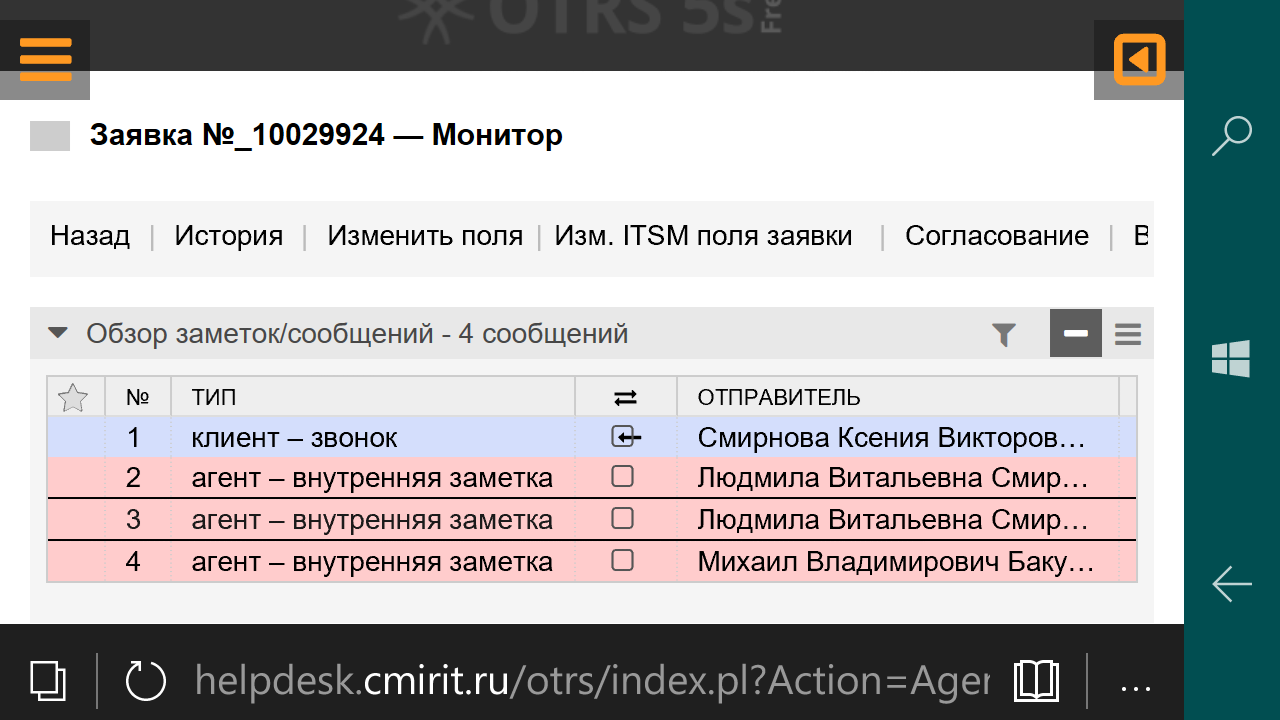This screenshot has height=720, width=1280.
Task: Click the star column header icon
Action: (x=73, y=398)
